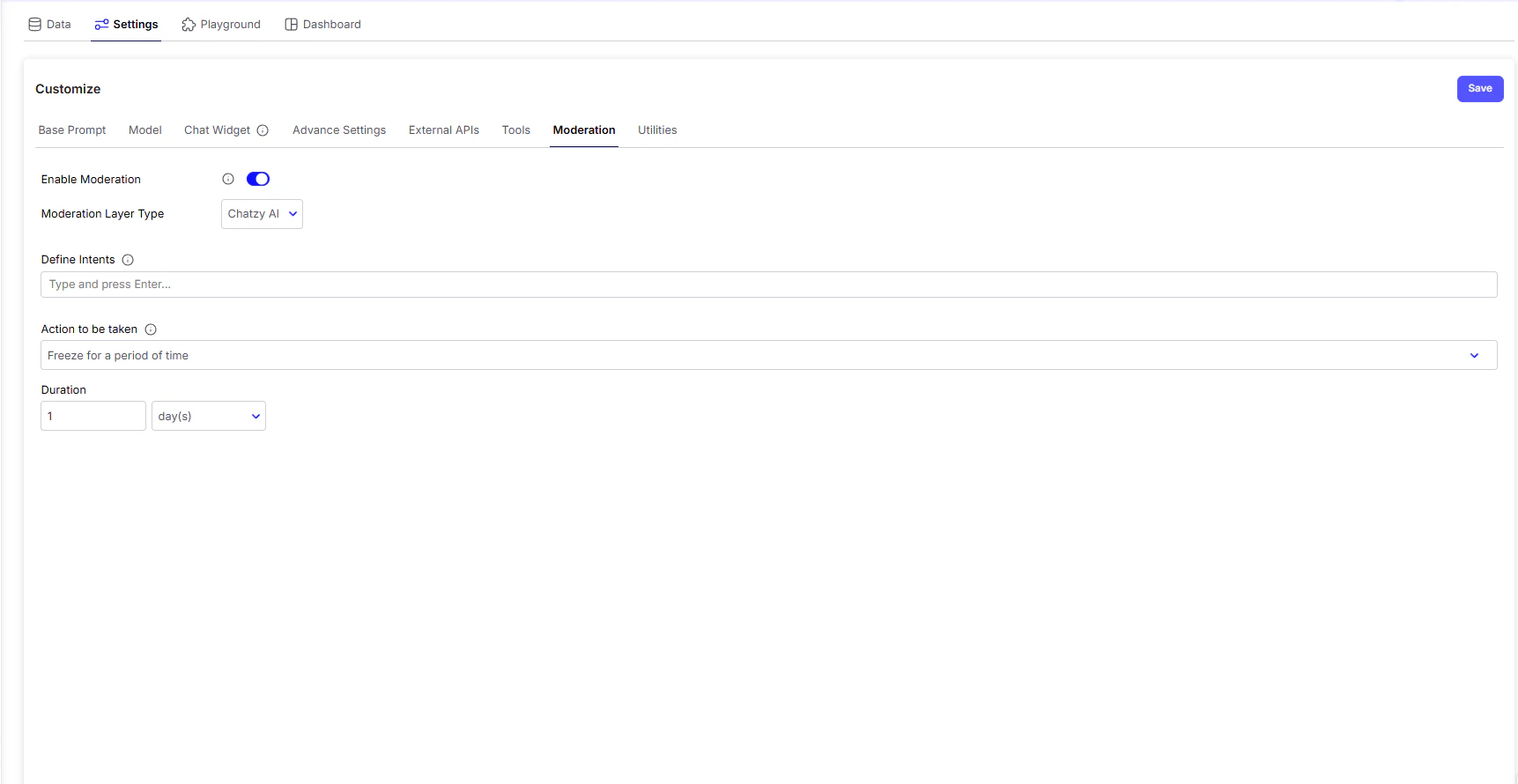1518x784 pixels.
Task: Click the Save button
Action: click(1480, 88)
